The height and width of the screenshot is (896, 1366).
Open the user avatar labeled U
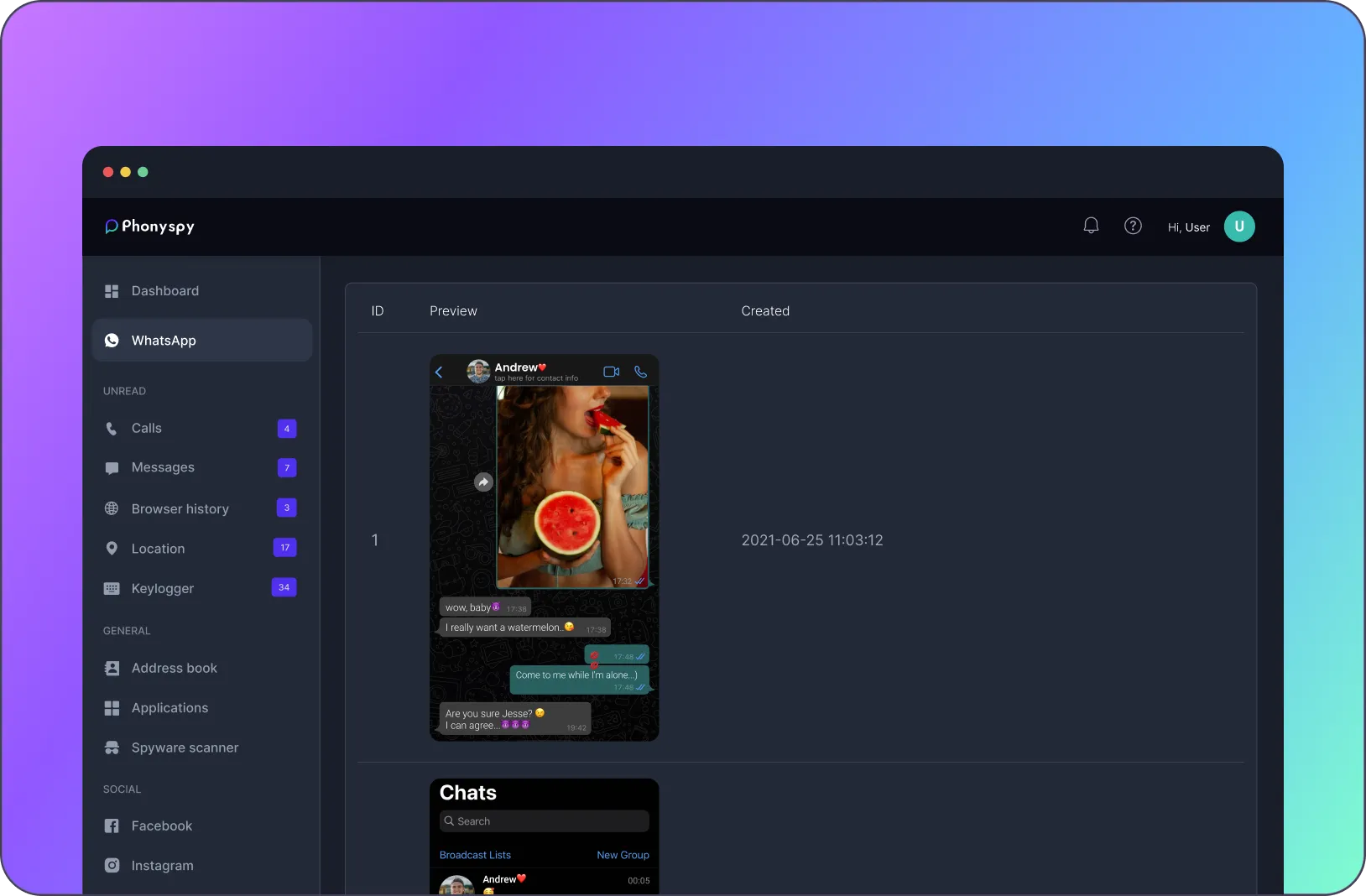(x=1238, y=227)
